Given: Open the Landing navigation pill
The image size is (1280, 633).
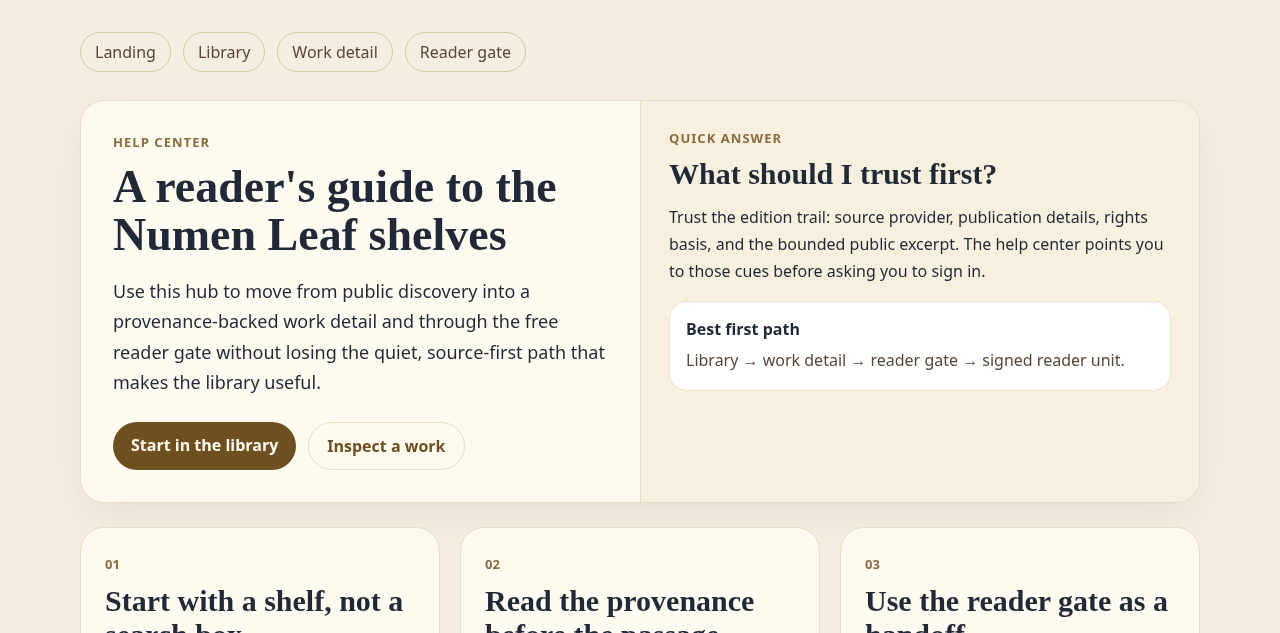Looking at the screenshot, I should 125,52.
